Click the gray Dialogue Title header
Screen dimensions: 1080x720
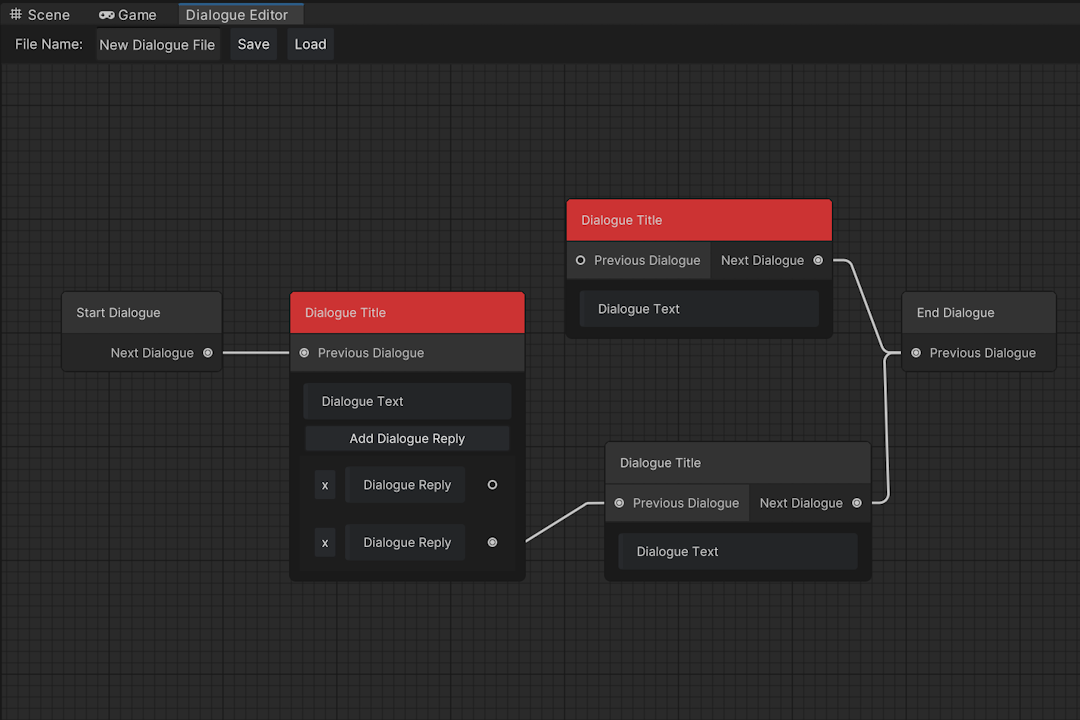point(738,463)
